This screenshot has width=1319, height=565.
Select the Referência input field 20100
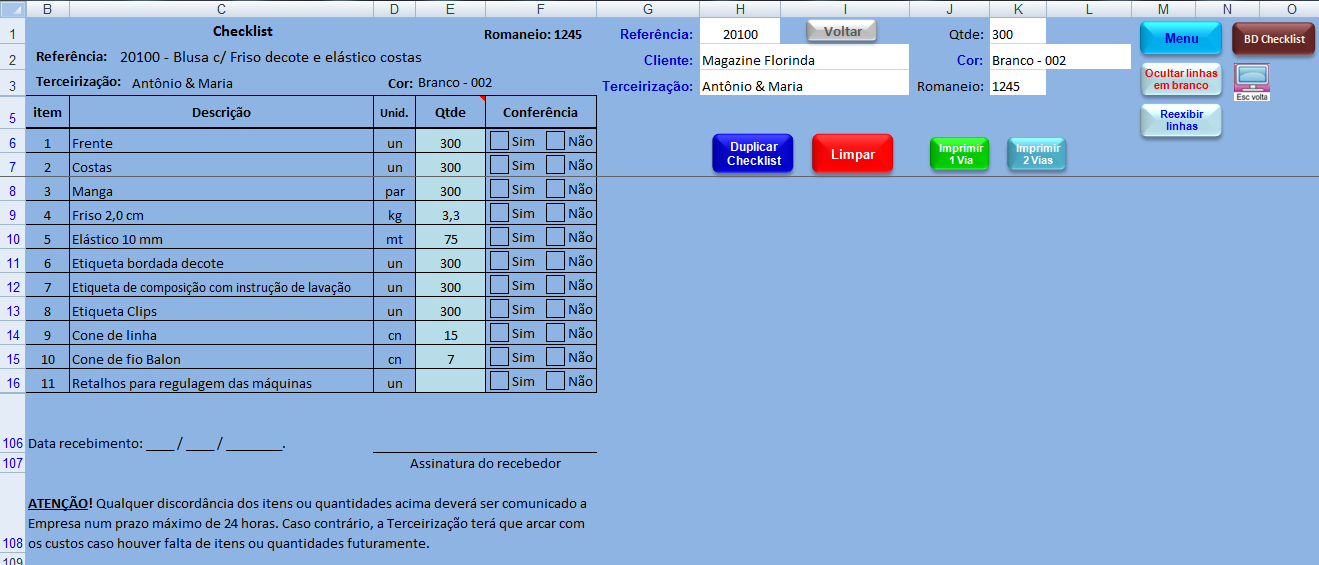740,34
